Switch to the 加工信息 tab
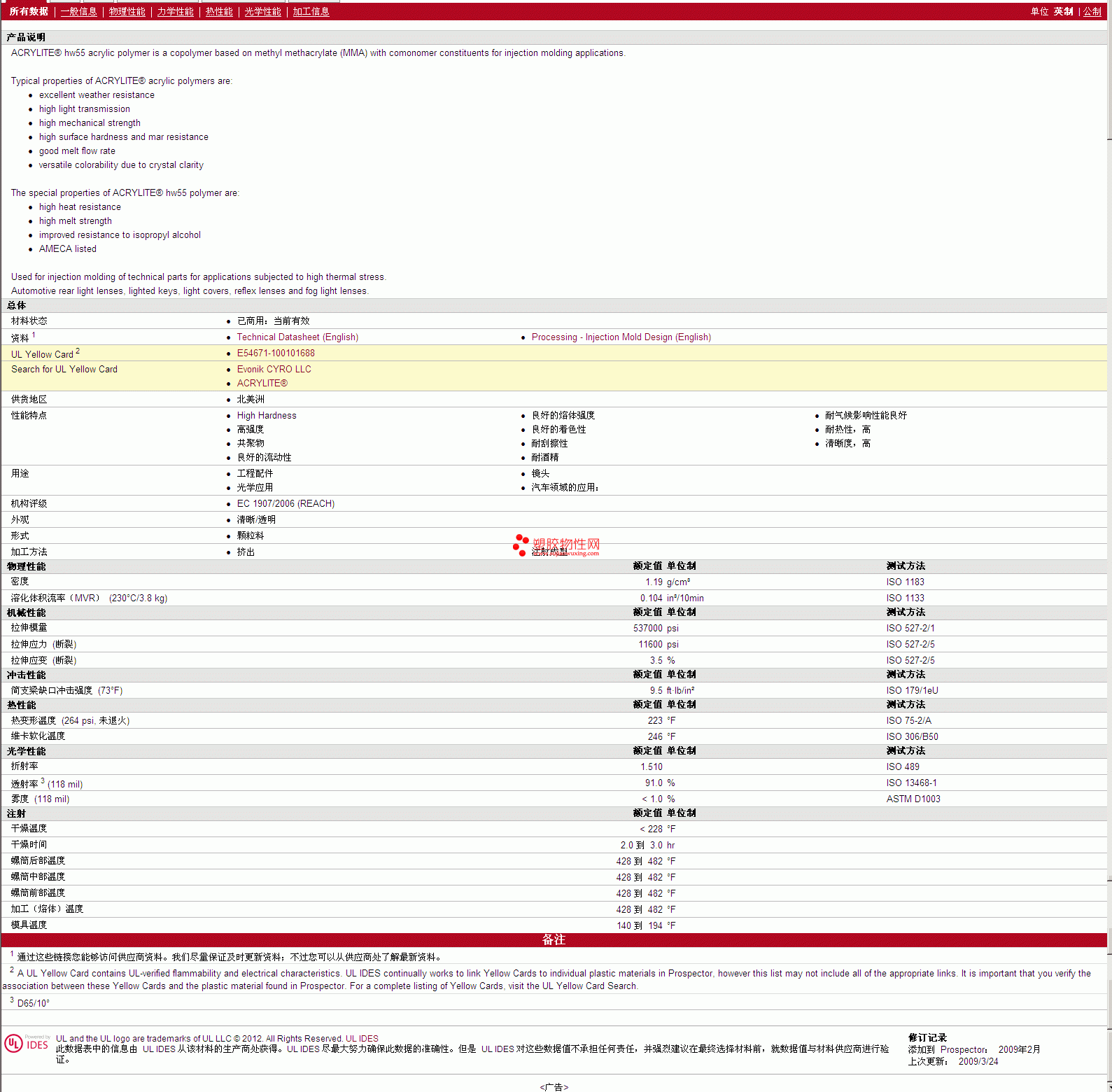The image size is (1112, 1092). point(311,11)
